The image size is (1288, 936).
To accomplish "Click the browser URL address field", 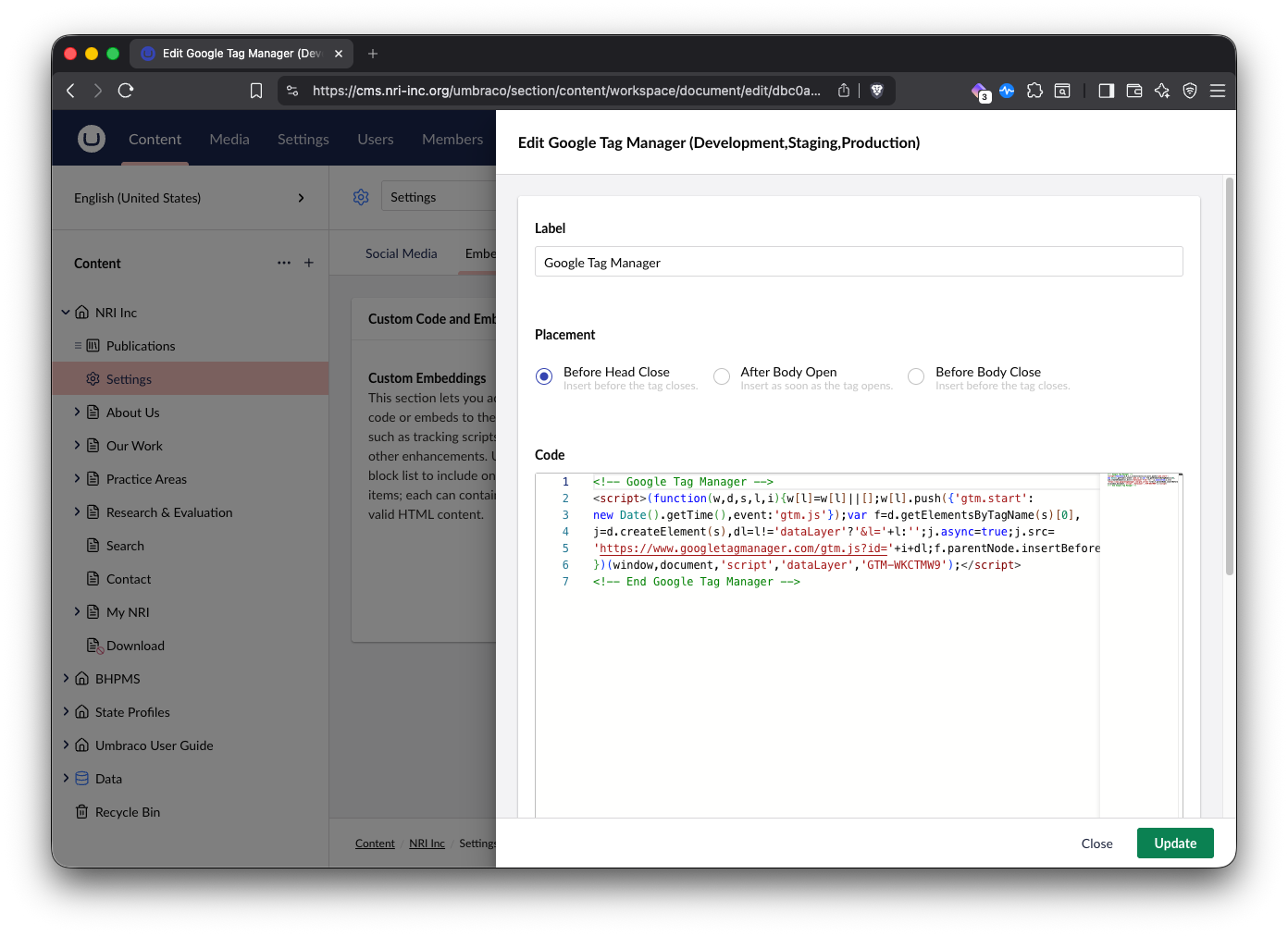I will pyautogui.click(x=566, y=91).
